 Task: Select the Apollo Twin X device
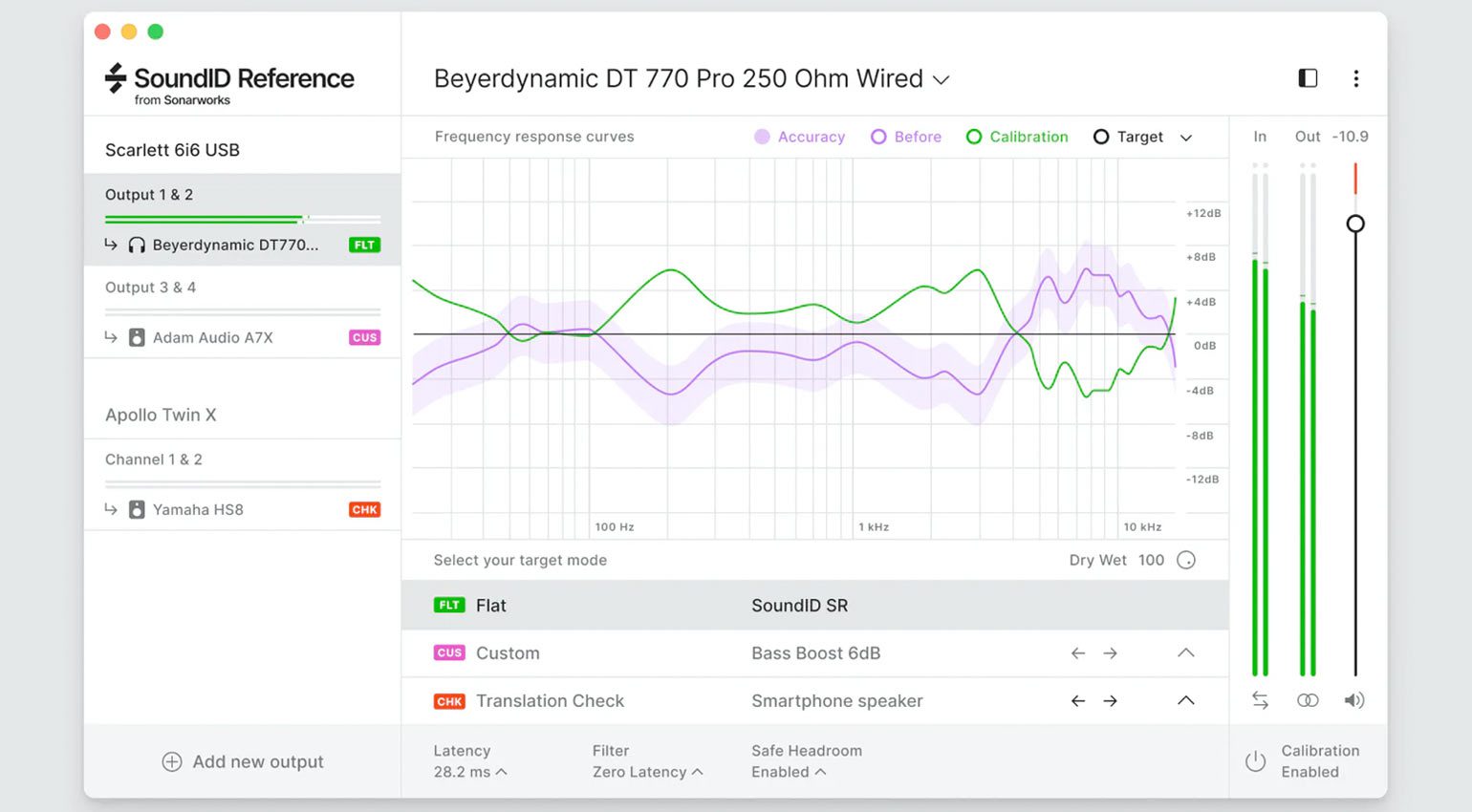(x=161, y=416)
